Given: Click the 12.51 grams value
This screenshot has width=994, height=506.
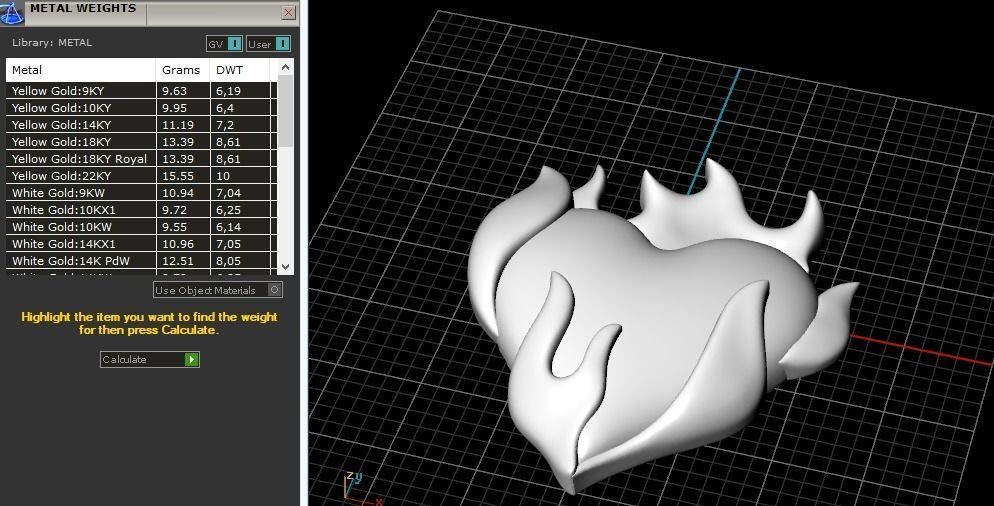Looking at the screenshot, I should pyautogui.click(x=178, y=261).
